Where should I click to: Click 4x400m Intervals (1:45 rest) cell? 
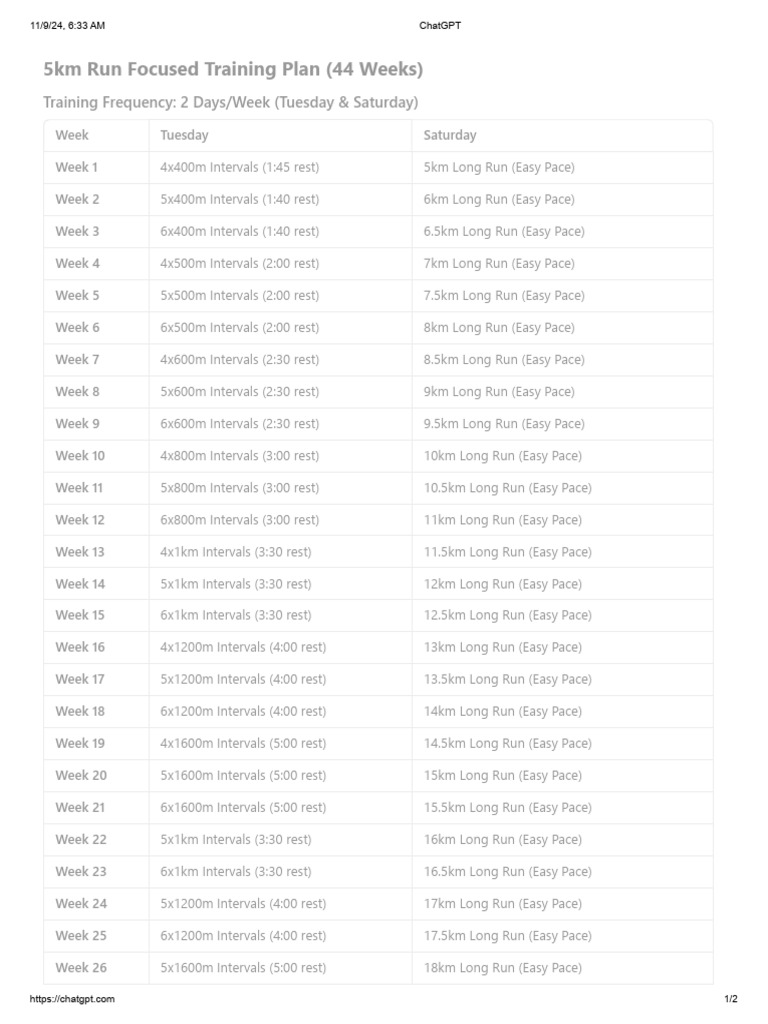pyautogui.click(x=239, y=167)
